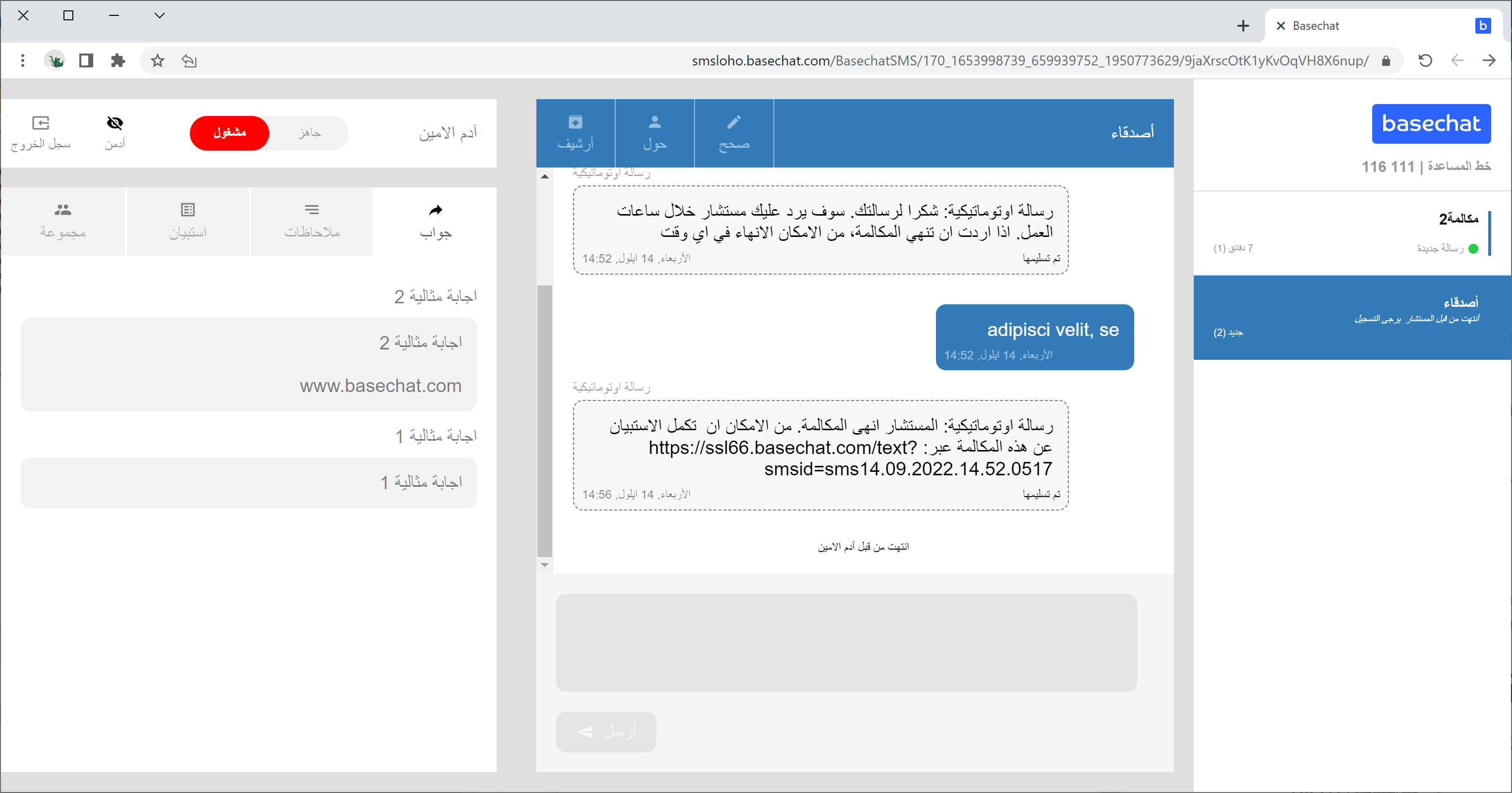The image size is (1512, 793).
Task: Open the survey tab استبيان
Action: 188,221
